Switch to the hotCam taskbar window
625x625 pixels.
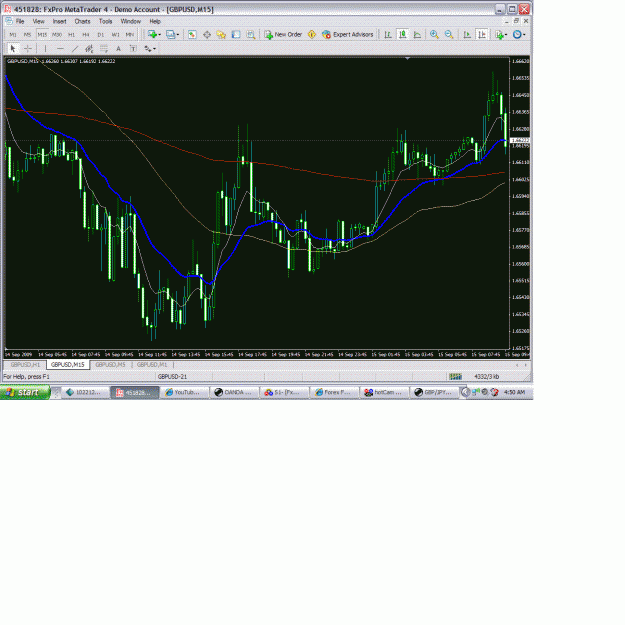384,392
